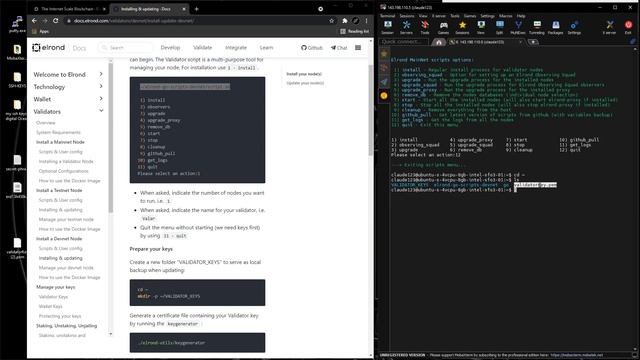
Task: Open the Sessions menu in MobaXterm
Action: tap(407, 16)
